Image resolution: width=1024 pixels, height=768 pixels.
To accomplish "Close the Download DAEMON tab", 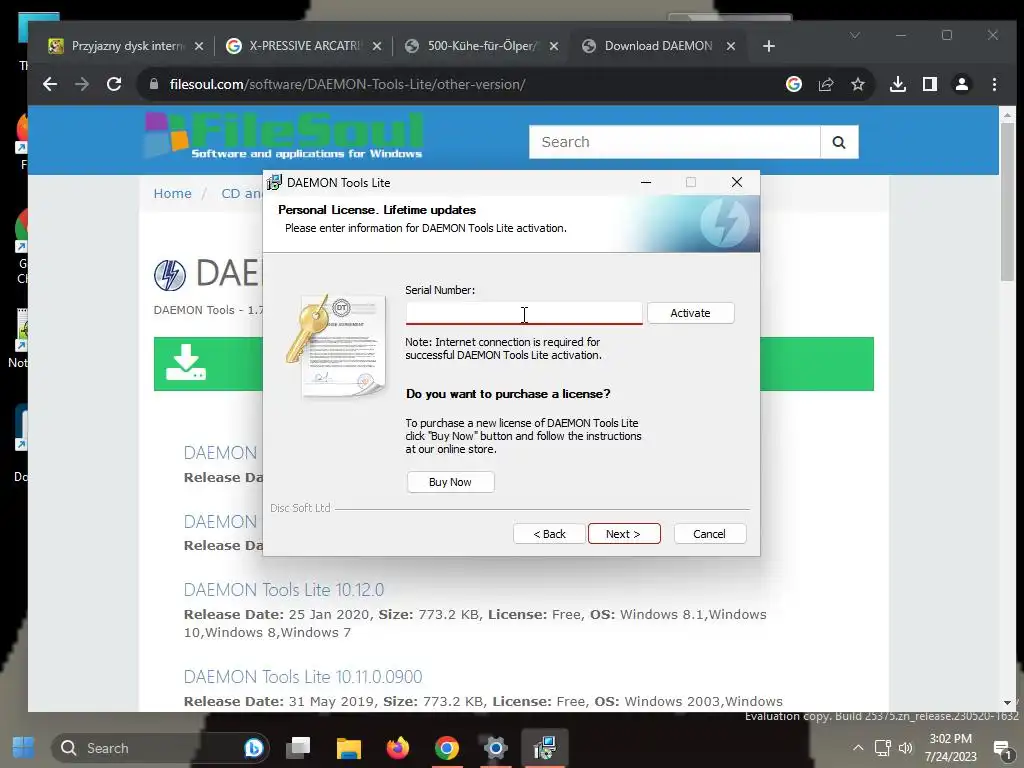I will point(731,46).
